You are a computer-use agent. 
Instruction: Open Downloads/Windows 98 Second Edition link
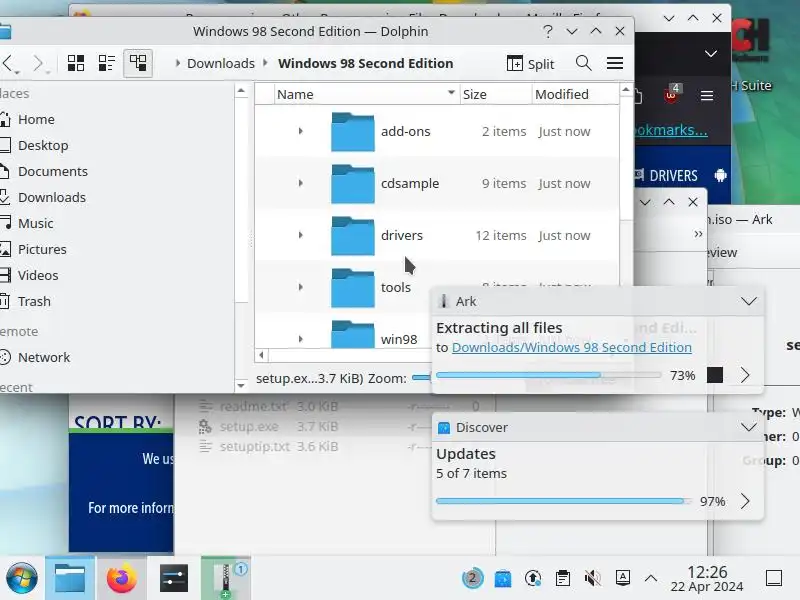(x=571, y=347)
